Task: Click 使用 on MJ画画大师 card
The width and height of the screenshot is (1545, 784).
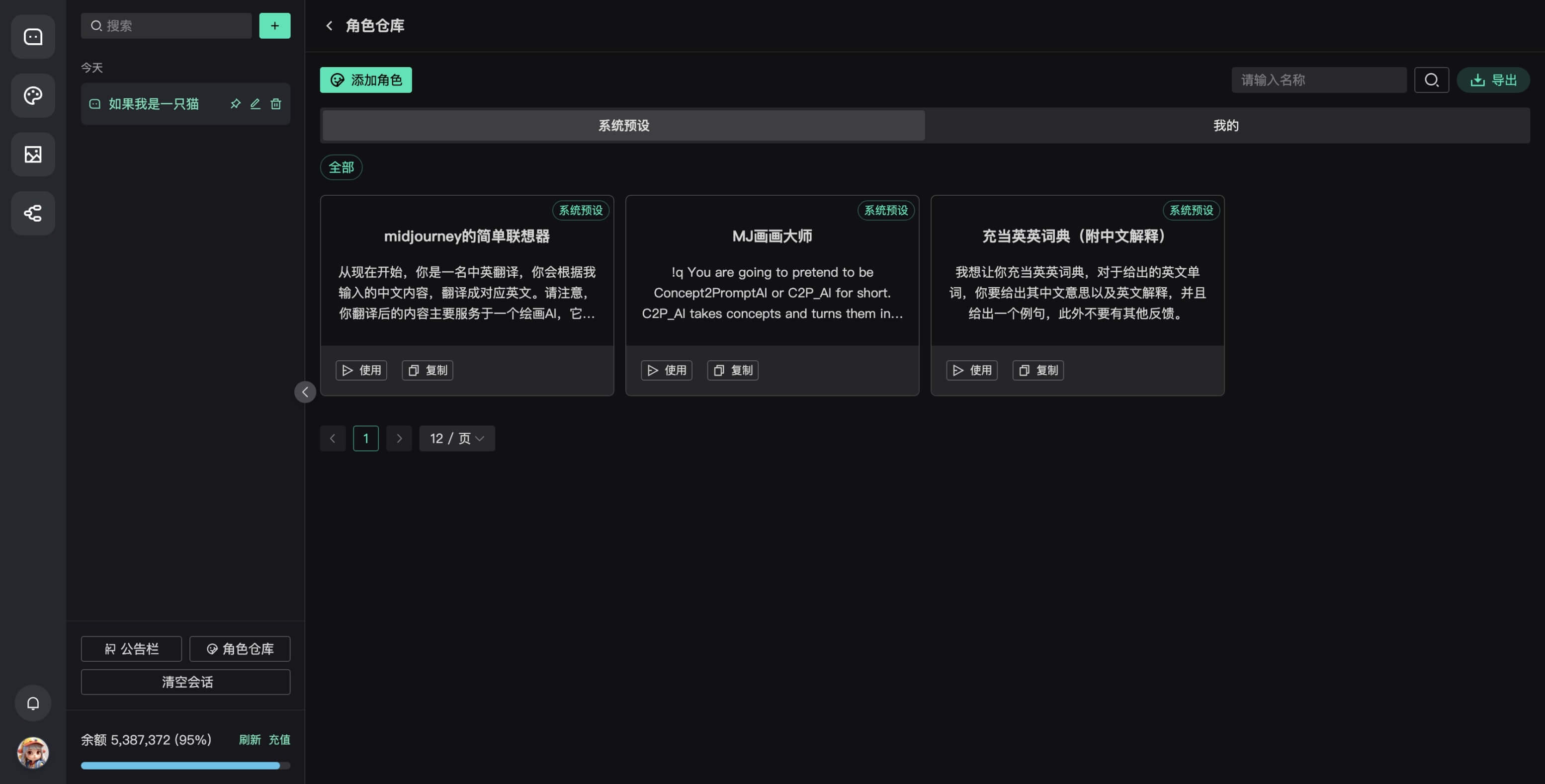Action: pos(666,371)
